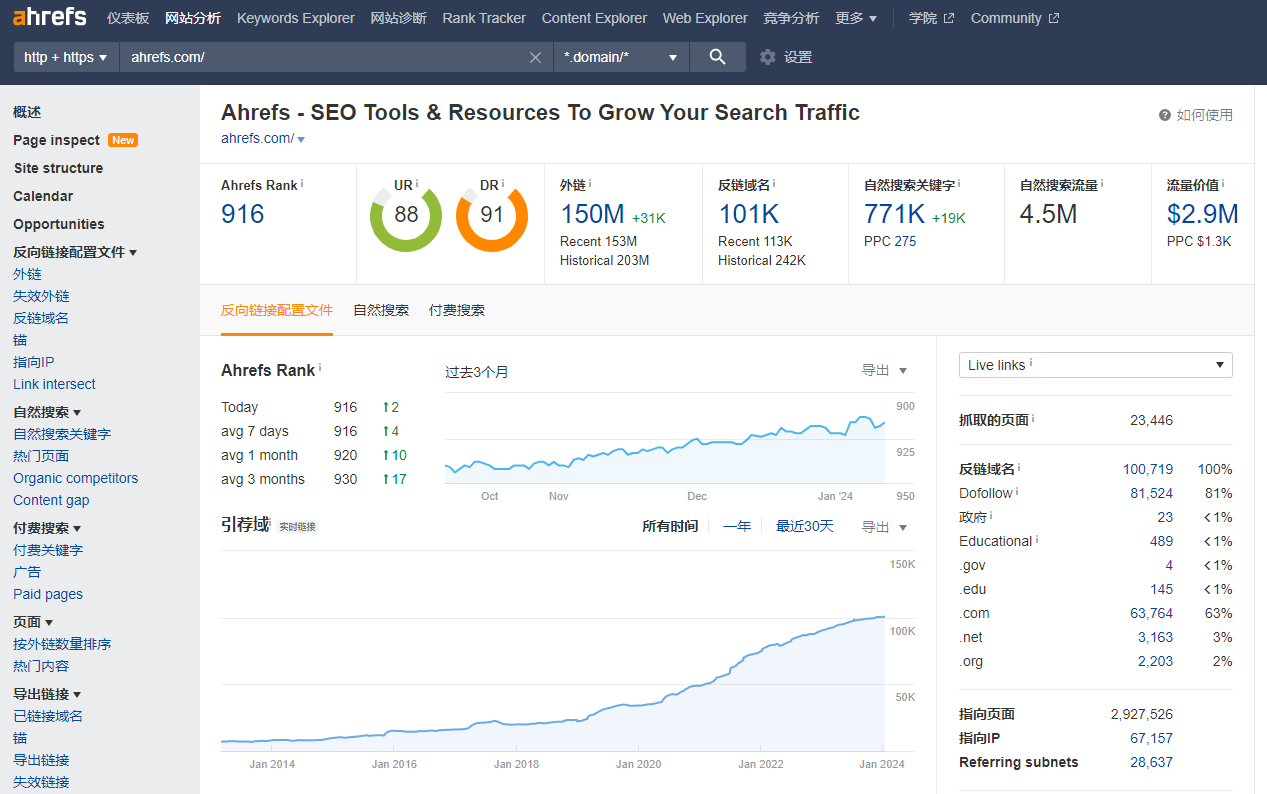
Task: Go to 网站诊断 in top menu
Action: 398,18
